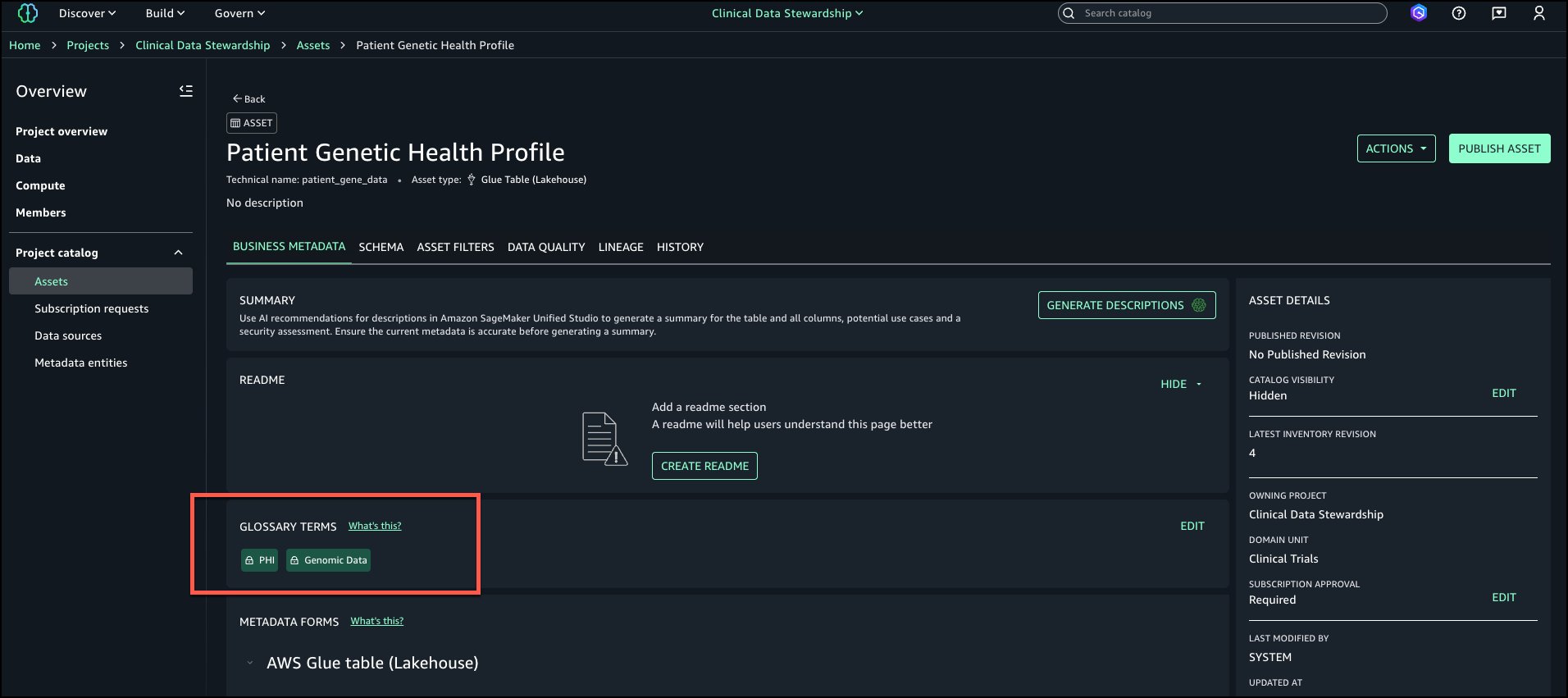
Task: Expand the ACTIONS dropdown button
Action: (x=1396, y=148)
